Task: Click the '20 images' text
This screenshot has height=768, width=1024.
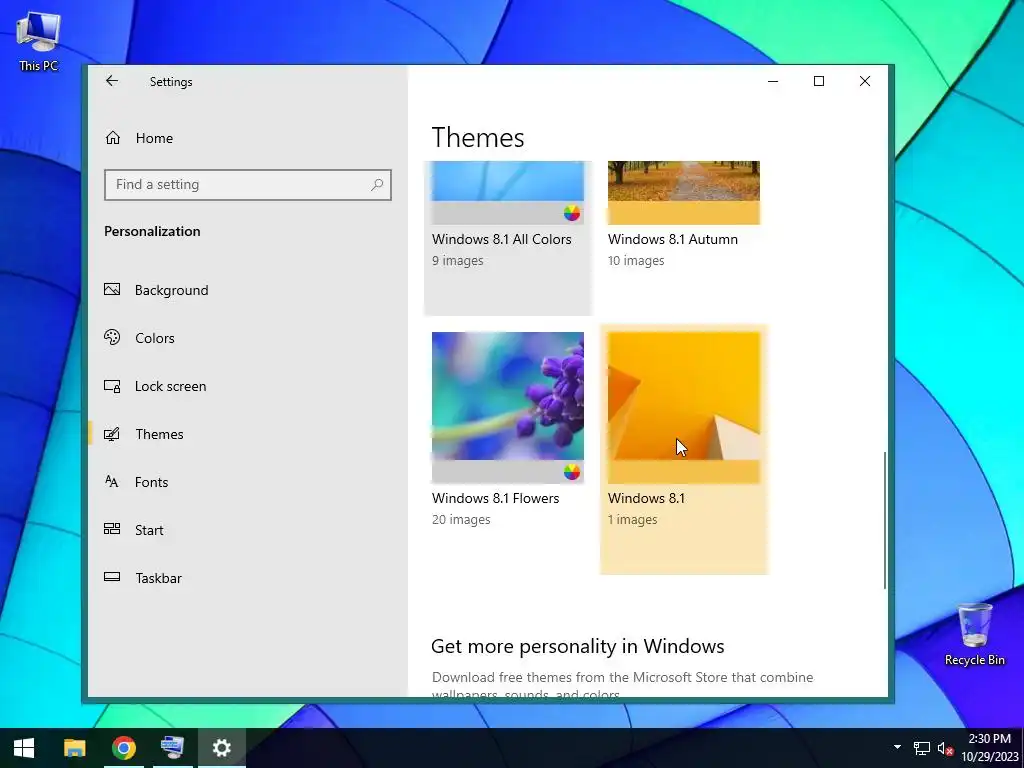Action: pos(461,520)
